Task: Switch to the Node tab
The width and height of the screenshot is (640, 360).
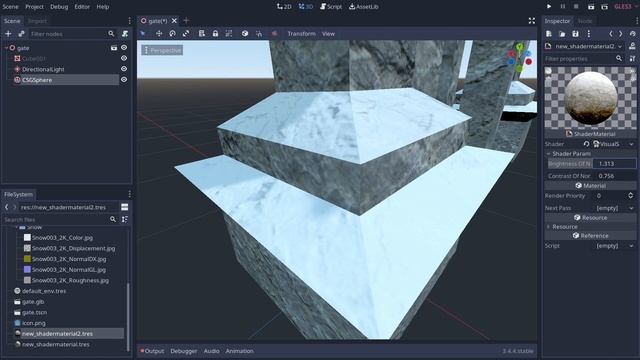Action: (x=585, y=21)
